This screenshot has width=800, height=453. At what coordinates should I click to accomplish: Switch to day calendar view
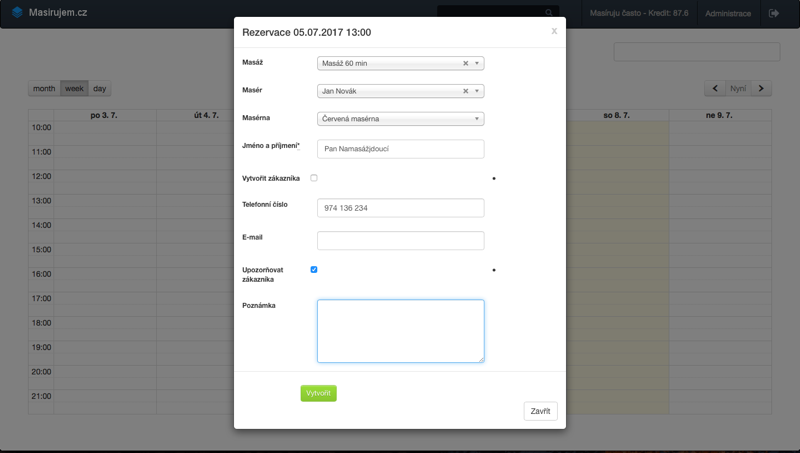click(100, 89)
